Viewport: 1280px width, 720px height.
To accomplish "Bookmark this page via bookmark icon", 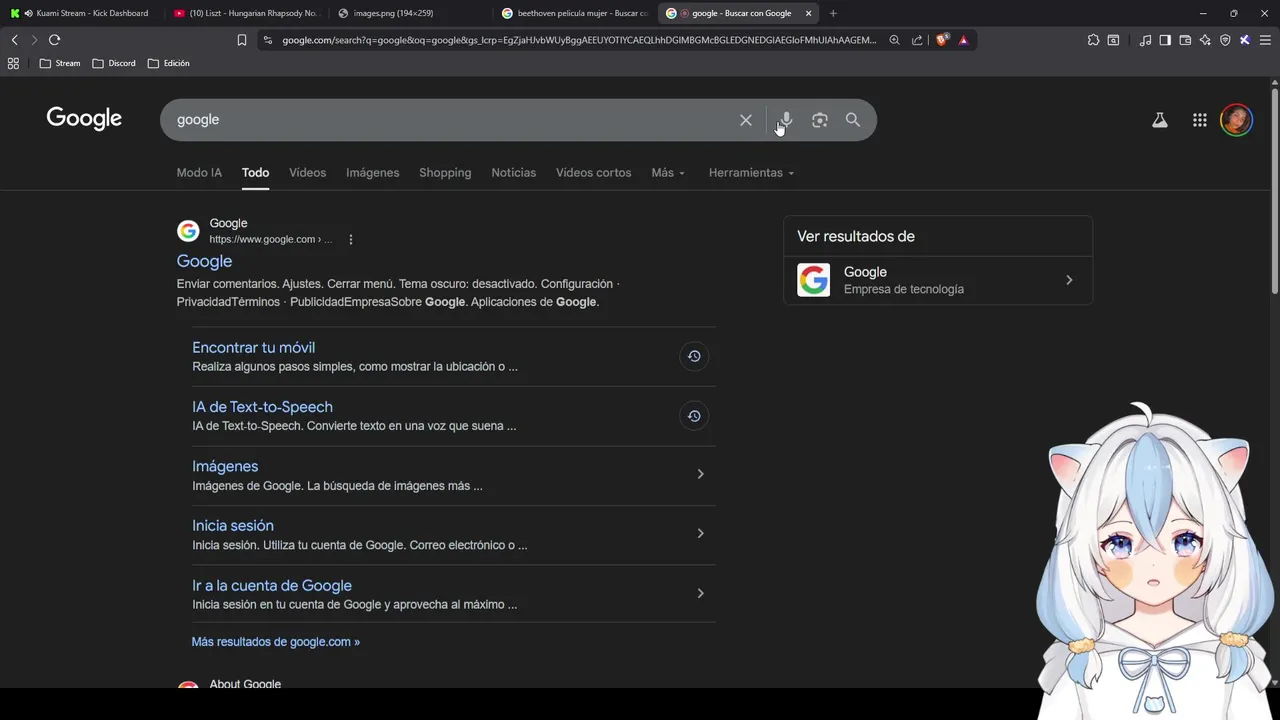I will (x=242, y=40).
